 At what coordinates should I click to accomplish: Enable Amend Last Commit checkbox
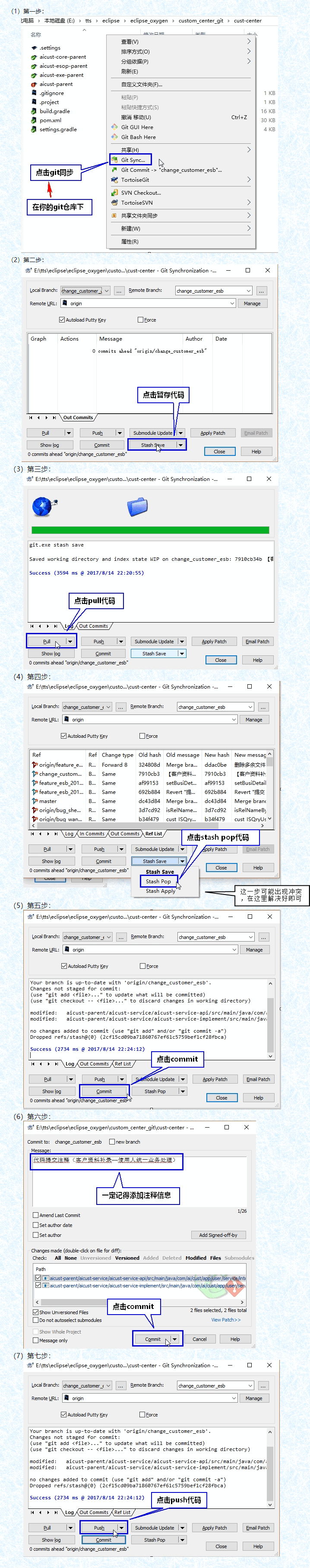click(35, 1215)
